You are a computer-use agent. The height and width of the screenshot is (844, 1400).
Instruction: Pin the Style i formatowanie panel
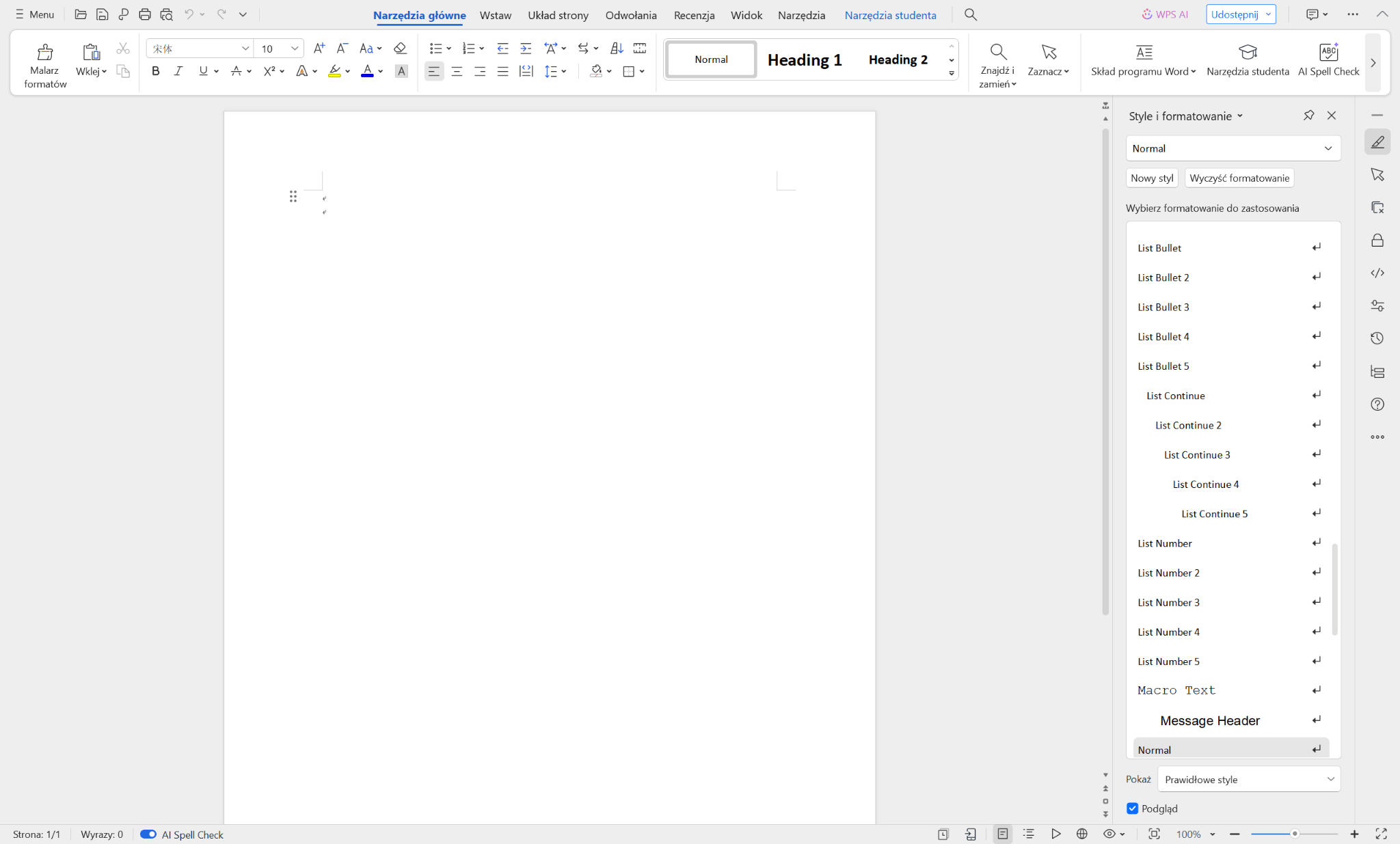(x=1308, y=115)
